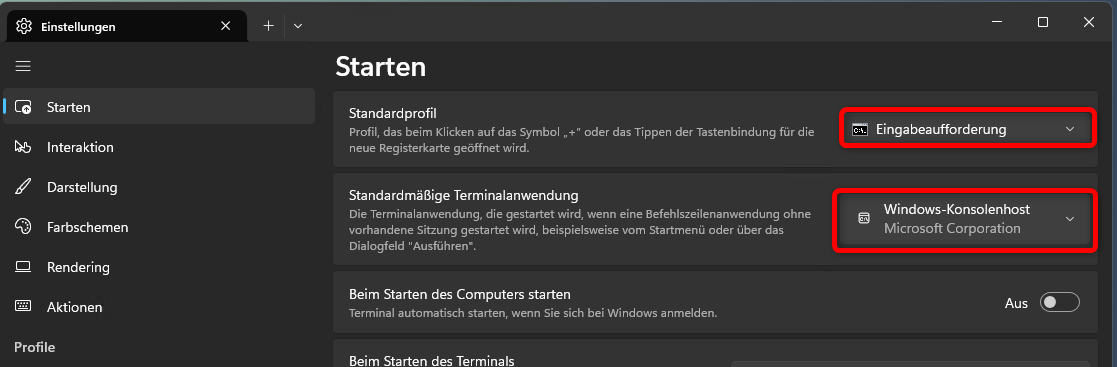Toggle the hamburger navigation menu
This screenshot has width=1117, height=367.
[x=23, y=66]
